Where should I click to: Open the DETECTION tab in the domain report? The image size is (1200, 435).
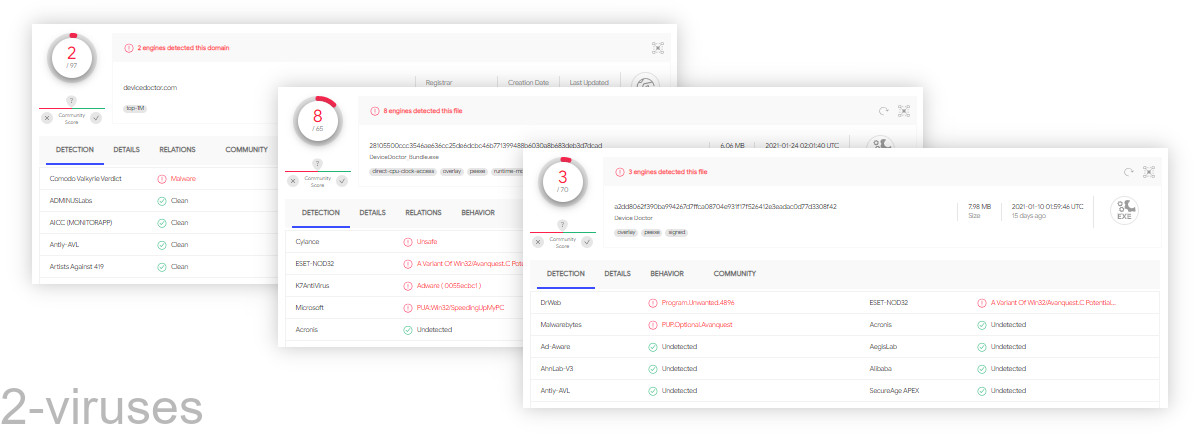pos(75,150)
